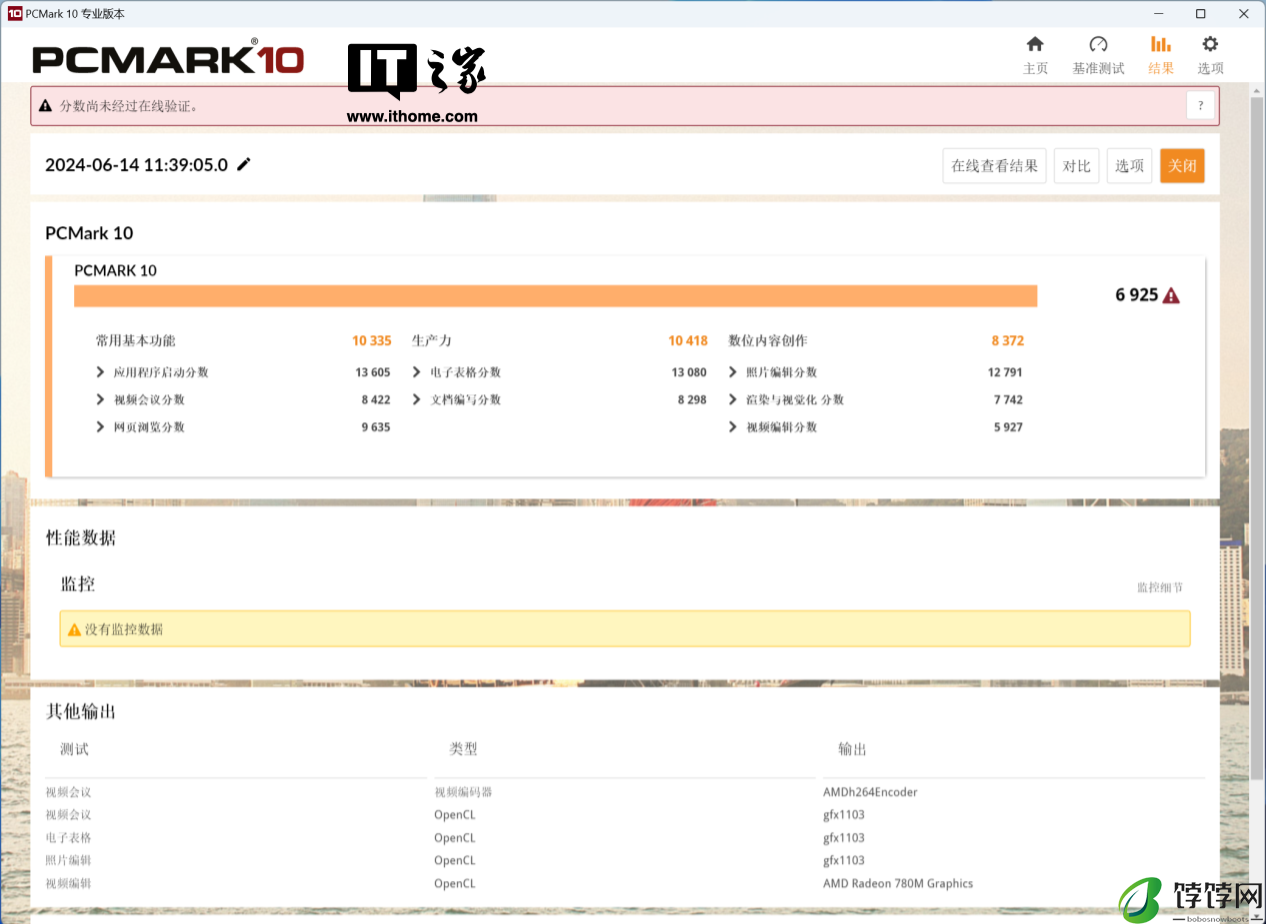Click the 5 927 video editing score value
Viewport: 1266px width, 924px height.
[1009, 427]
